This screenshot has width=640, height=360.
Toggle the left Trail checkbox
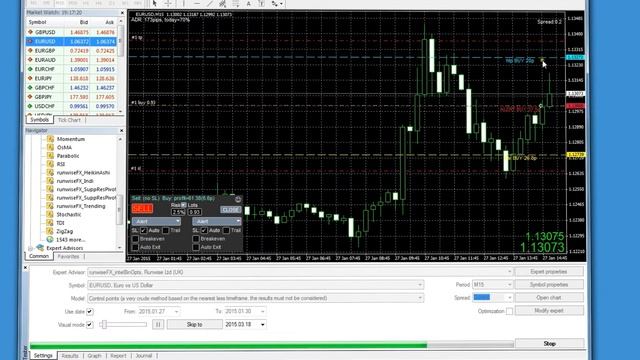(x=166, y=231)
